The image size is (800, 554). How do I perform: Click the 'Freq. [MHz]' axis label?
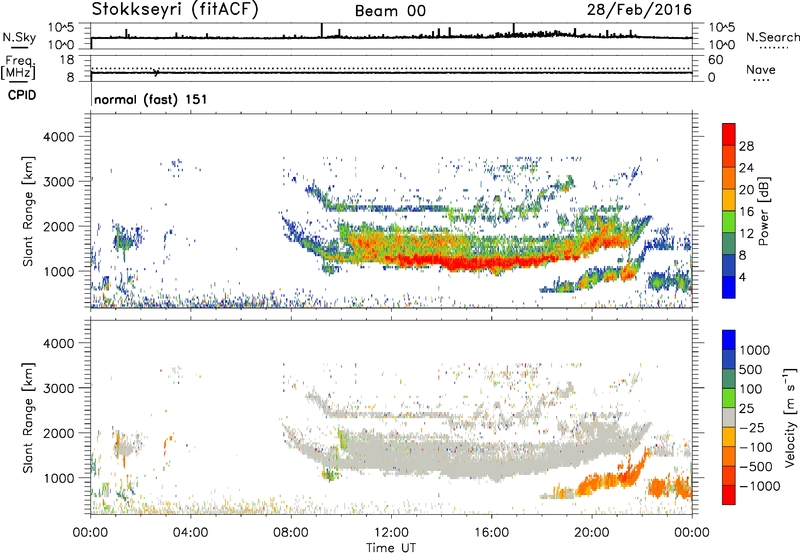18,68
